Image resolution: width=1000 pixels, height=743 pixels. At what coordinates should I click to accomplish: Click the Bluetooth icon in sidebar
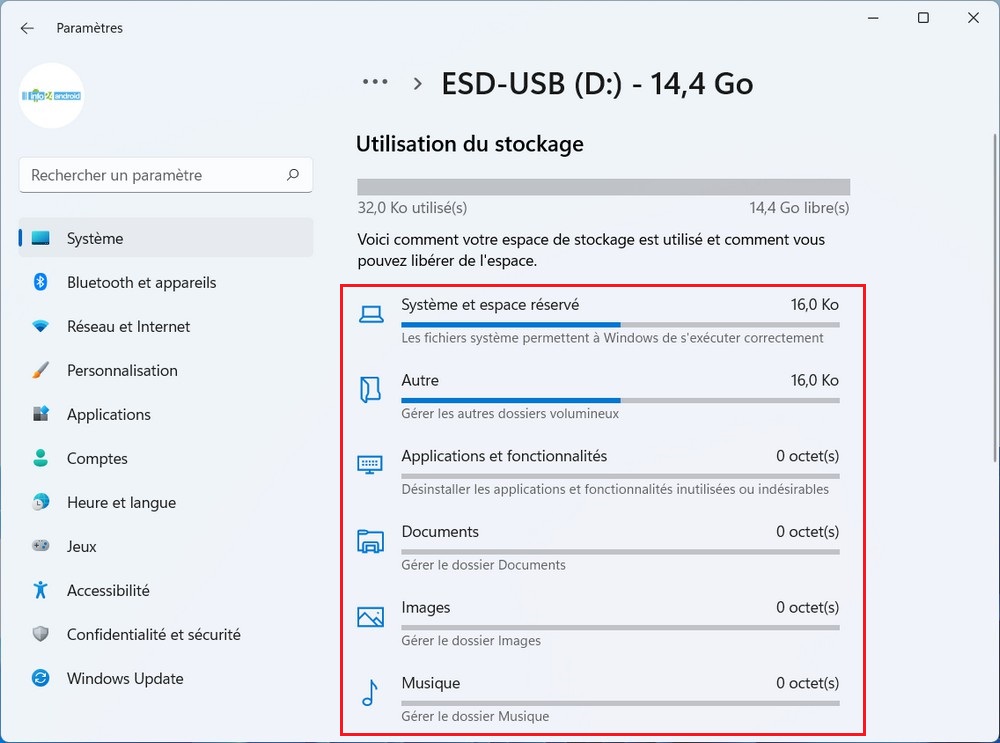click(40, 282)
